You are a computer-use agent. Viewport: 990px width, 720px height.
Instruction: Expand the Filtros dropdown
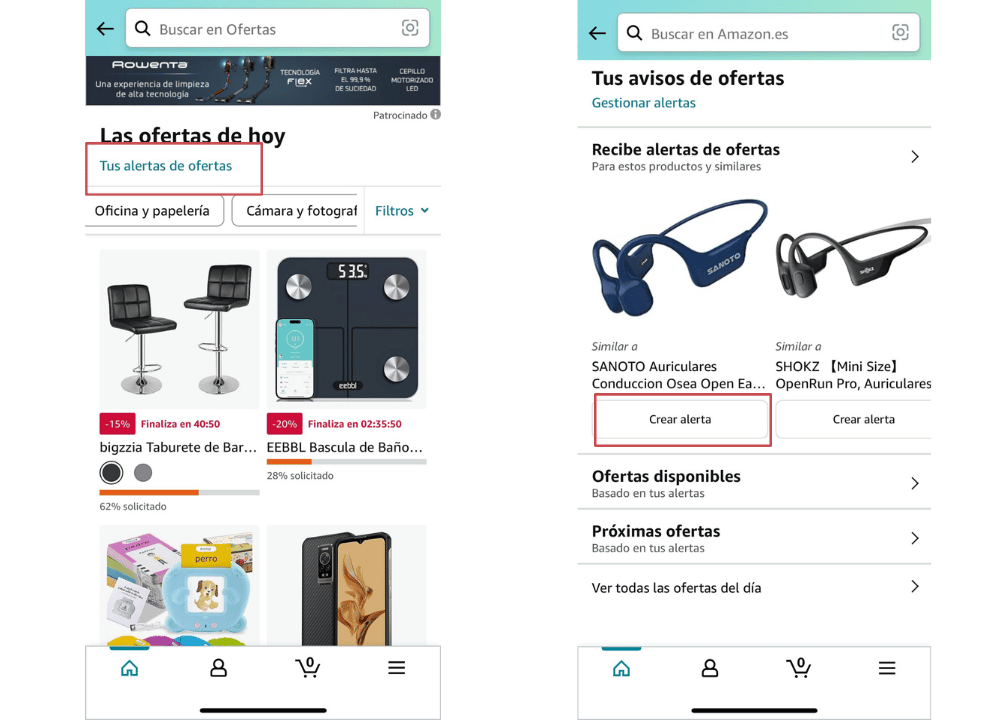pyautogui.click(x=402, y=211)
